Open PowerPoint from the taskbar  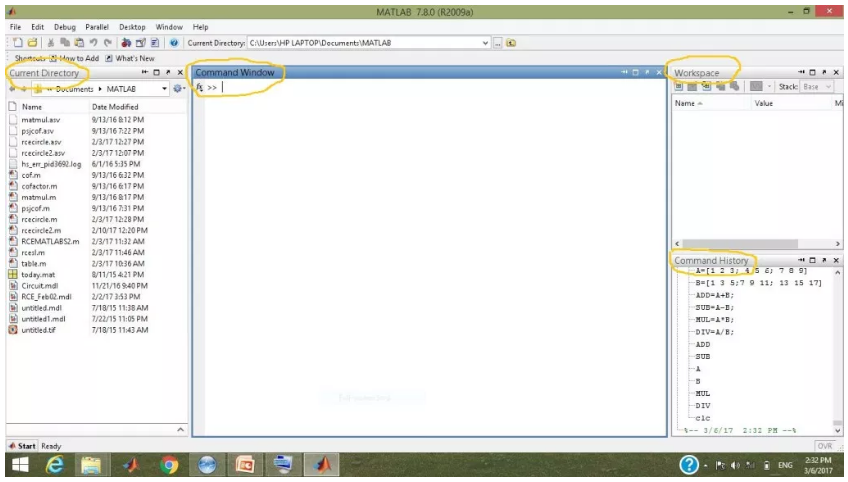pyautogui.click(x=245, y=465)
